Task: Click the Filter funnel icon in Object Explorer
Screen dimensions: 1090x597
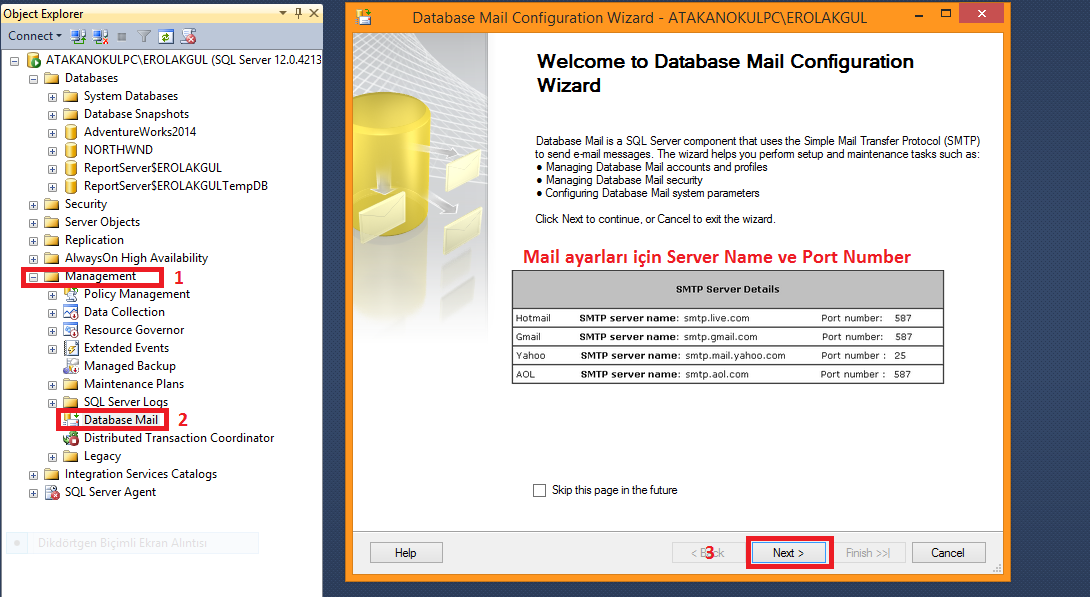Action: point(144,36)
